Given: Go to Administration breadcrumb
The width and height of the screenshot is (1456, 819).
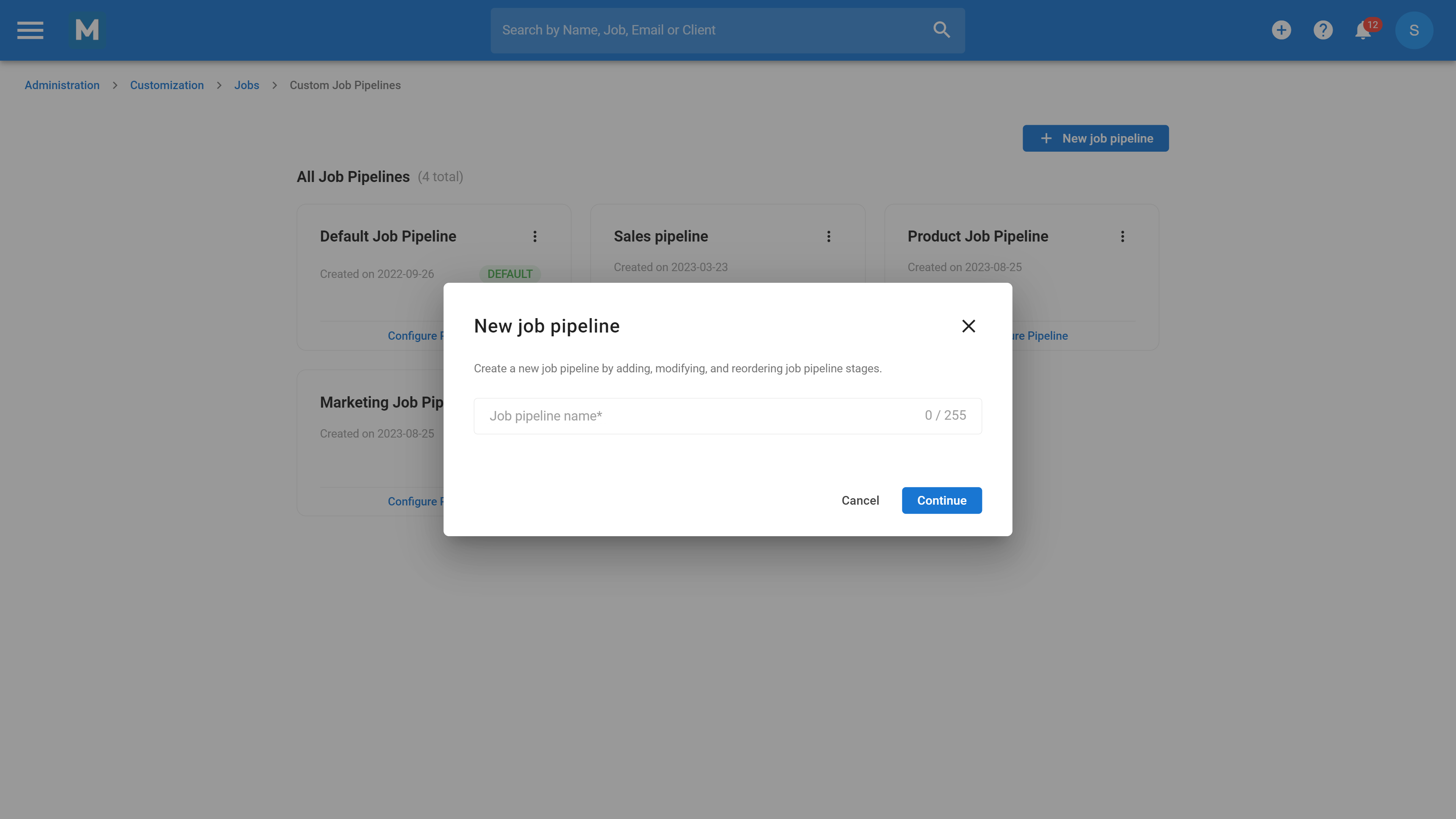Looking at the screenshot, I should [x=62, y=85].
